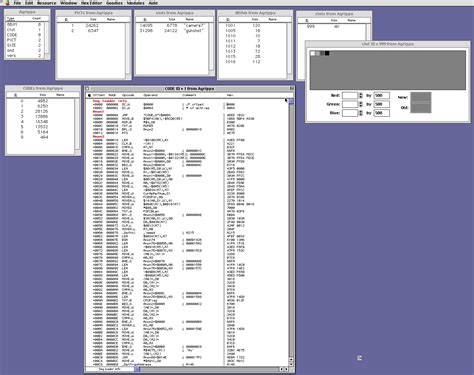Pick the dark gray swatch in clut editor

coord(322,53)
